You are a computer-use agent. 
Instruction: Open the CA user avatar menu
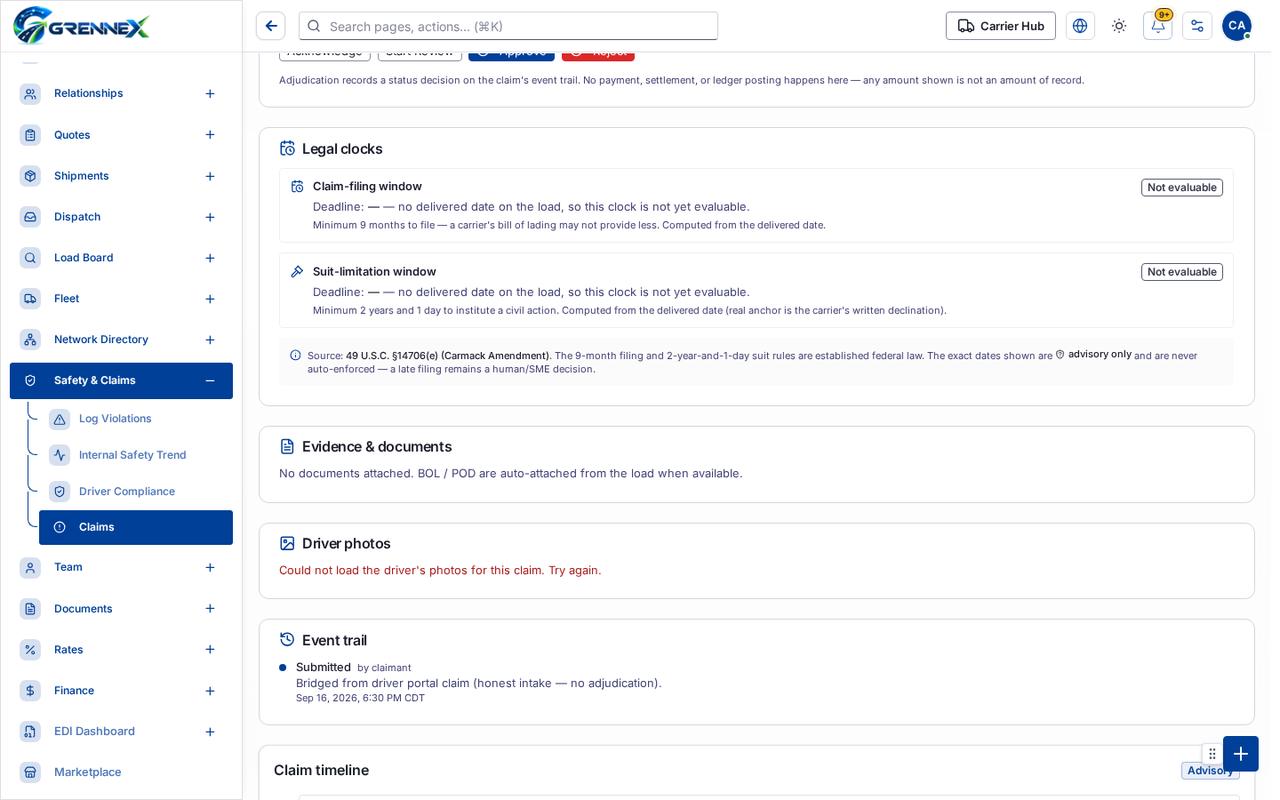1237,26
